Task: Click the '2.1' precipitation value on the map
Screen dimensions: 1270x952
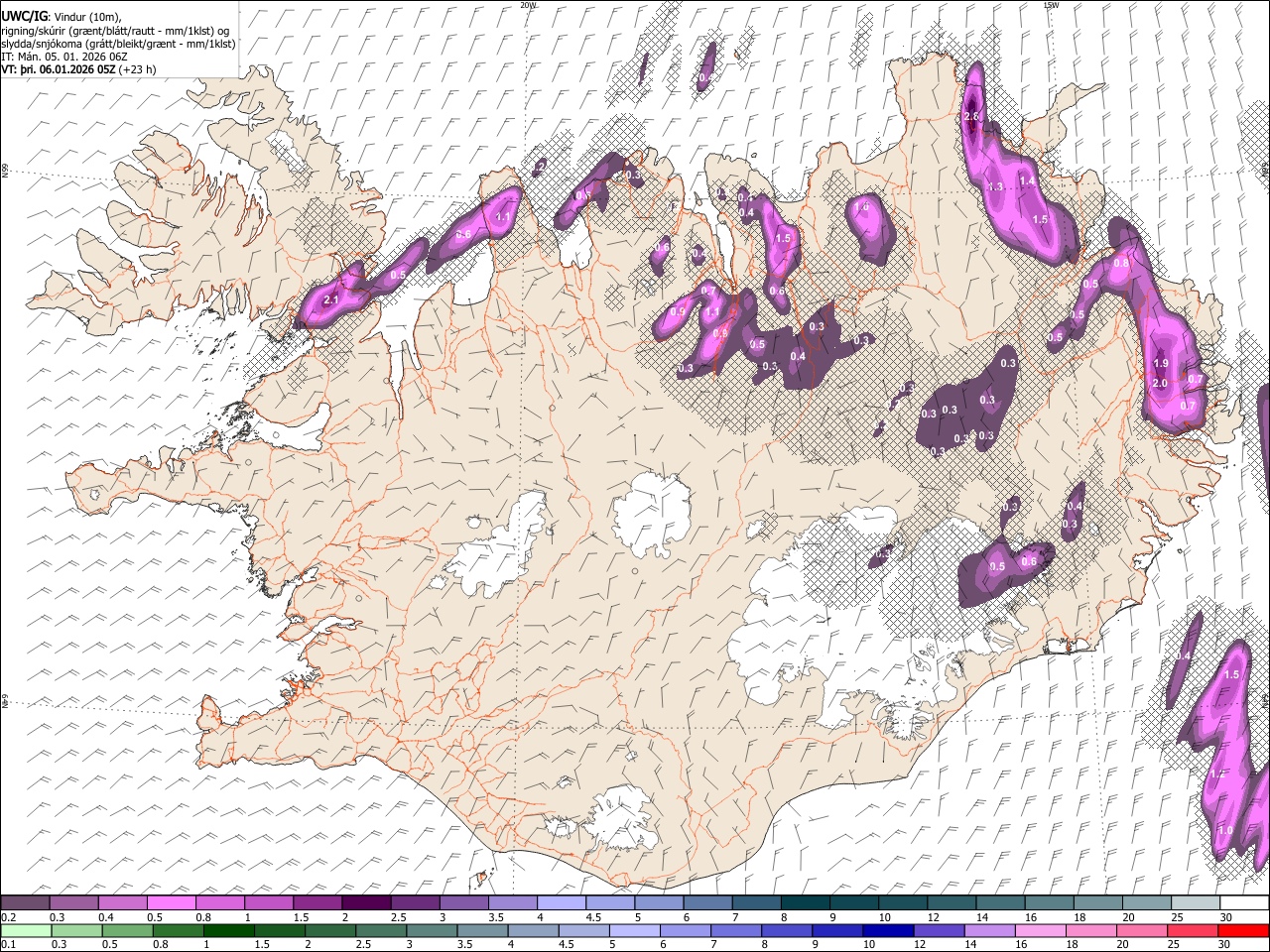Action: pos(331,299)
